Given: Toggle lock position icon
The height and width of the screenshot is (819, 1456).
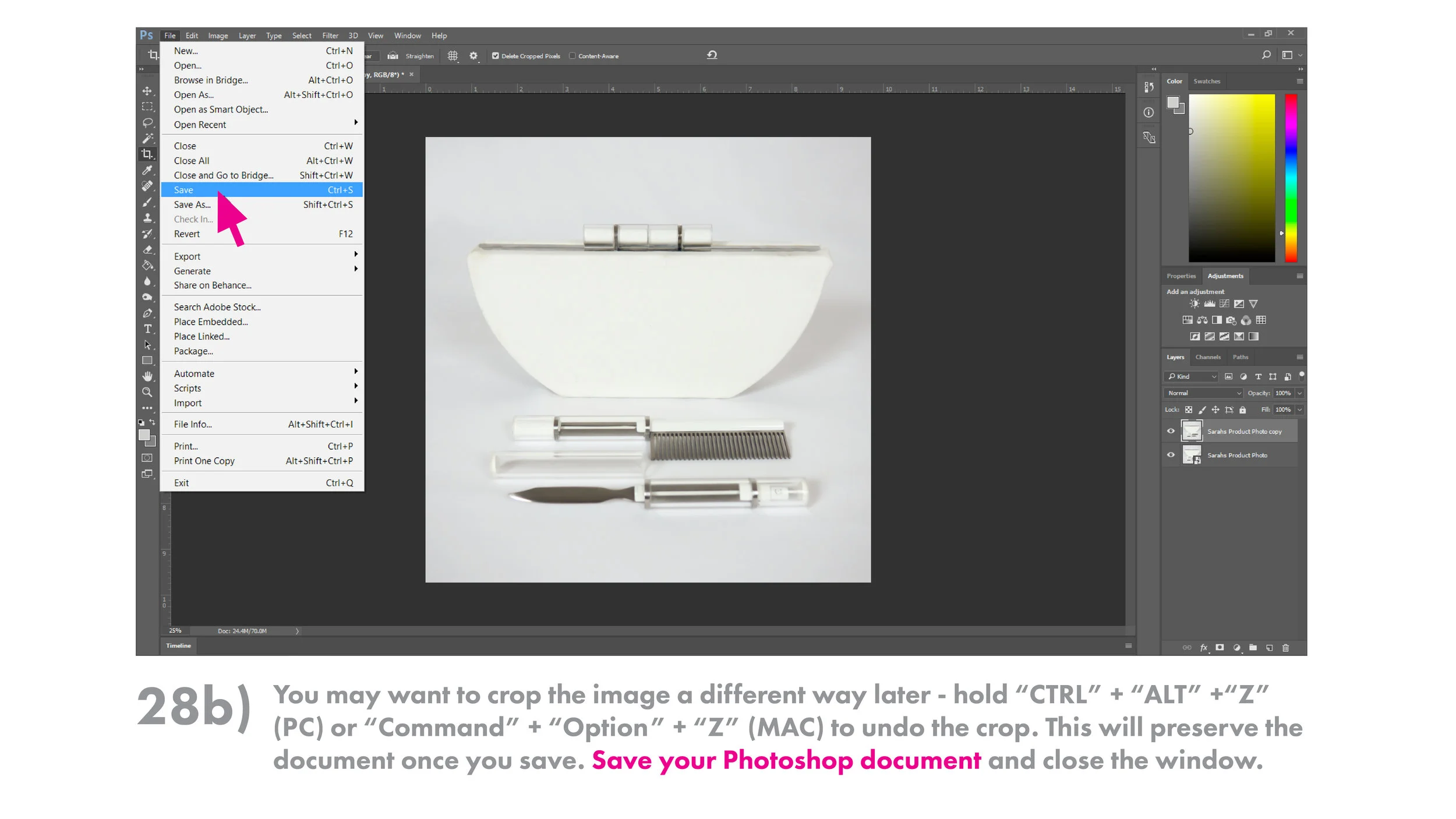Looking at the screenshot, I should click(1215, 410).
